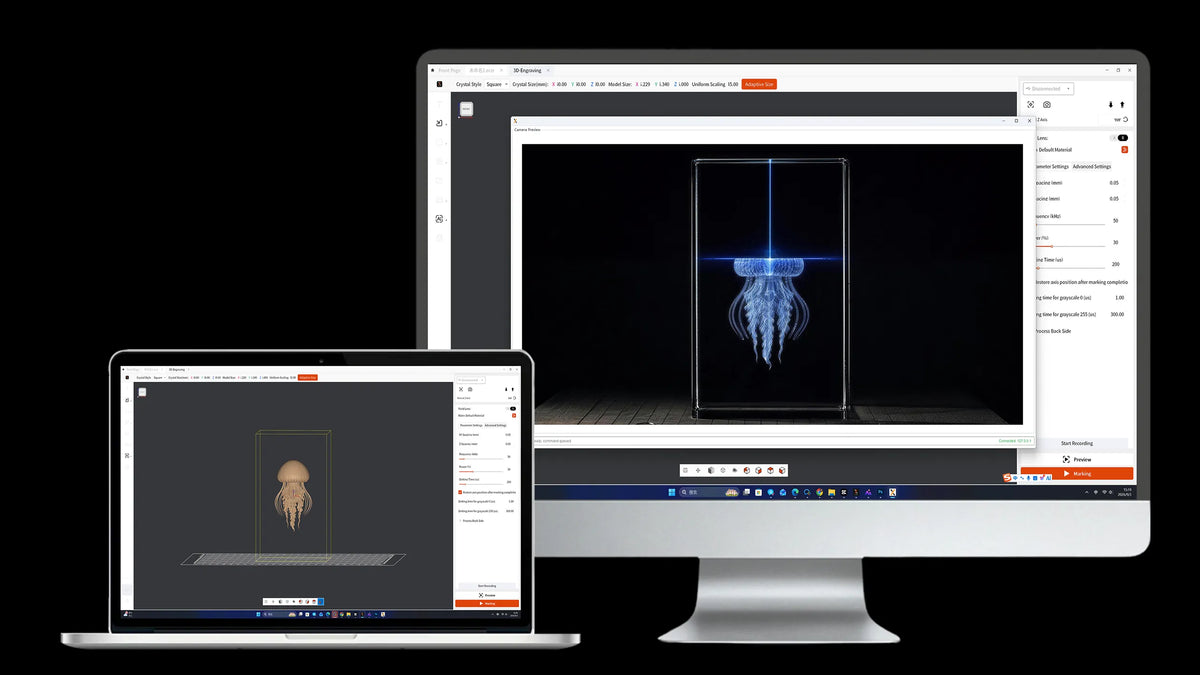Click the focus frame icon in the monitor's right panel
Viewport: 1200px width, 675px height.
pyautogui.click(x=1031, y=104)
